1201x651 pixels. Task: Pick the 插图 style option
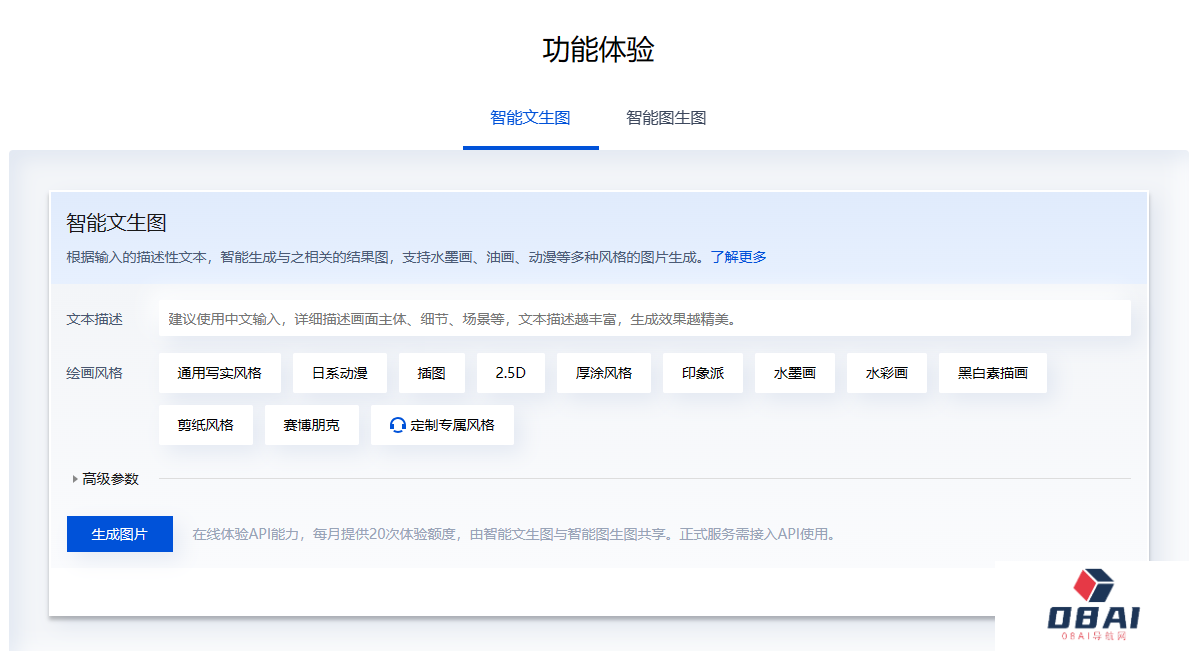click(431, 373)
